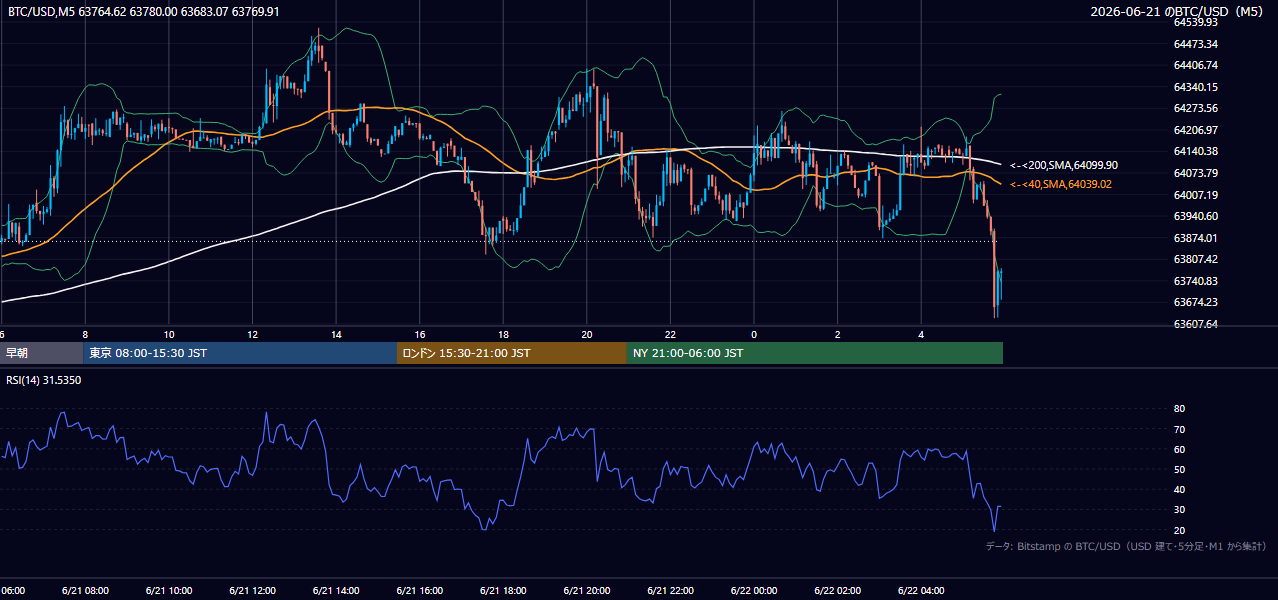The width and height of the screenshot is (1278, 600).
Task: Click the Bitstamp data source note
Action: click(1126, 546)
